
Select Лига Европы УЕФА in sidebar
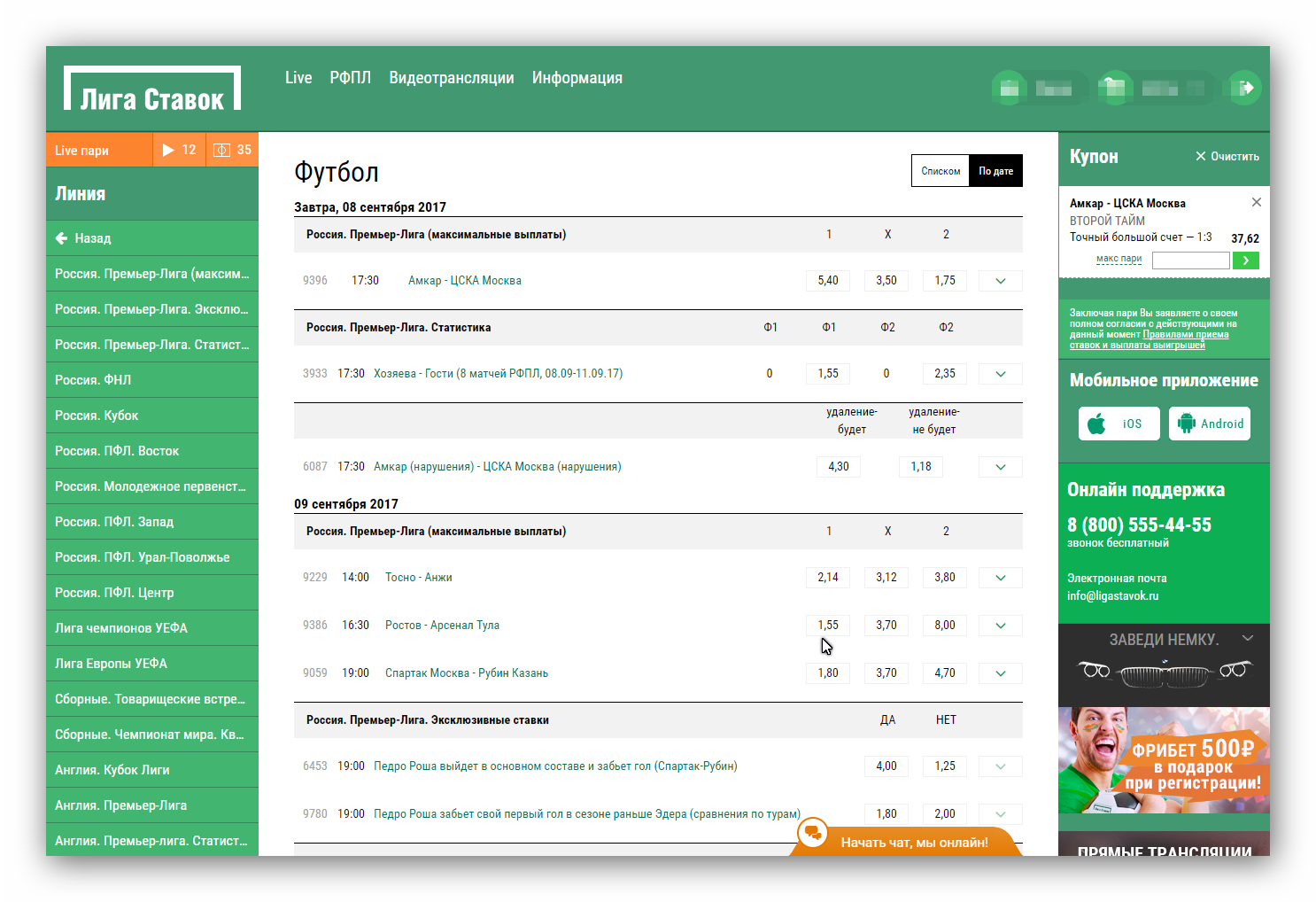(x=152, y=664)
